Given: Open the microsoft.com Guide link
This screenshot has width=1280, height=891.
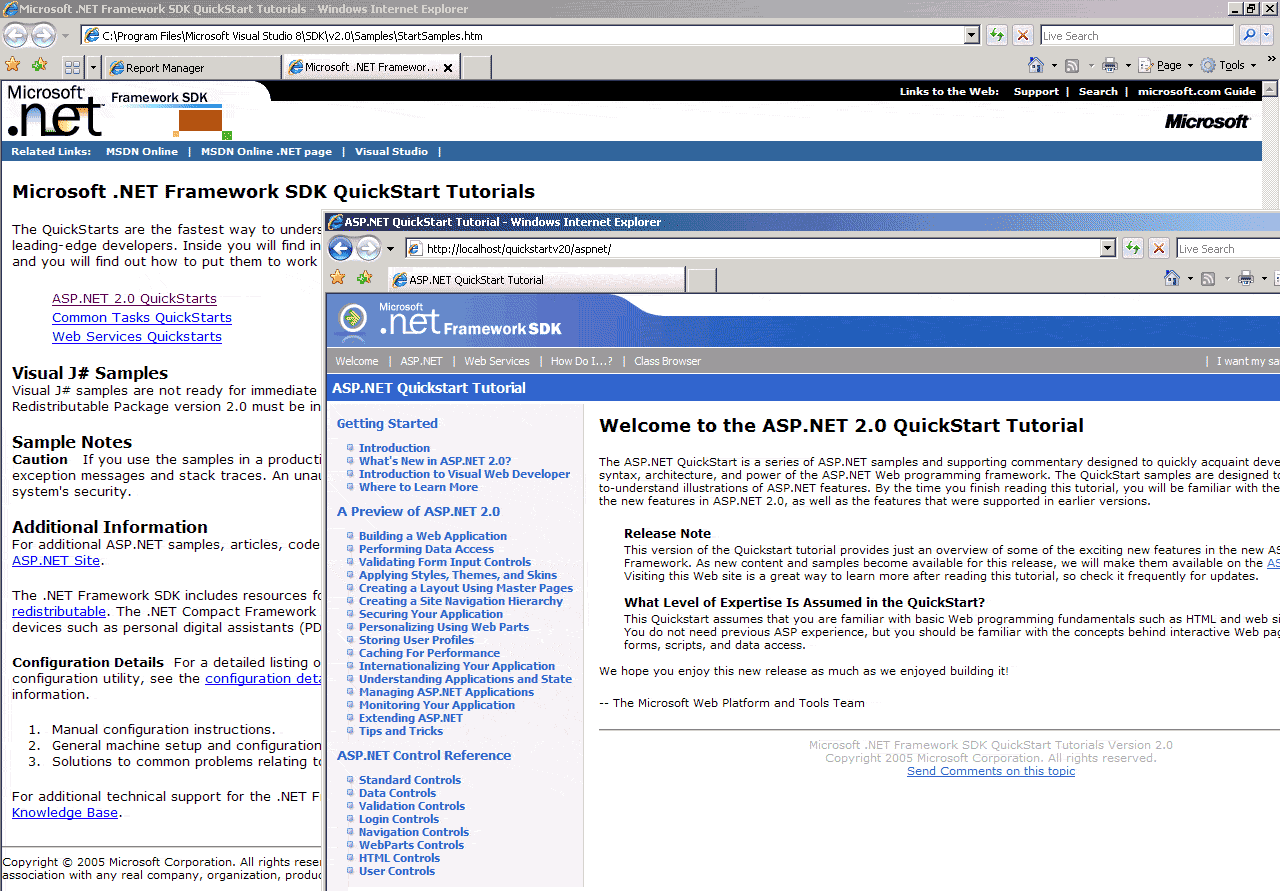Looking at the screenshot, I should coord(1197,91).
